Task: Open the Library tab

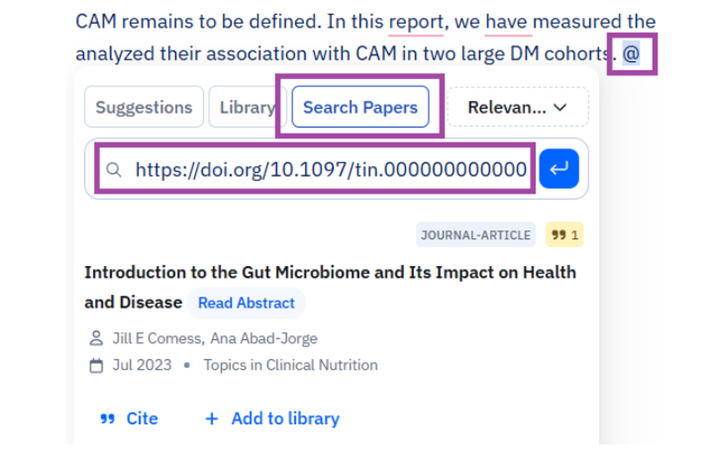Action: (x=244, y=107)
